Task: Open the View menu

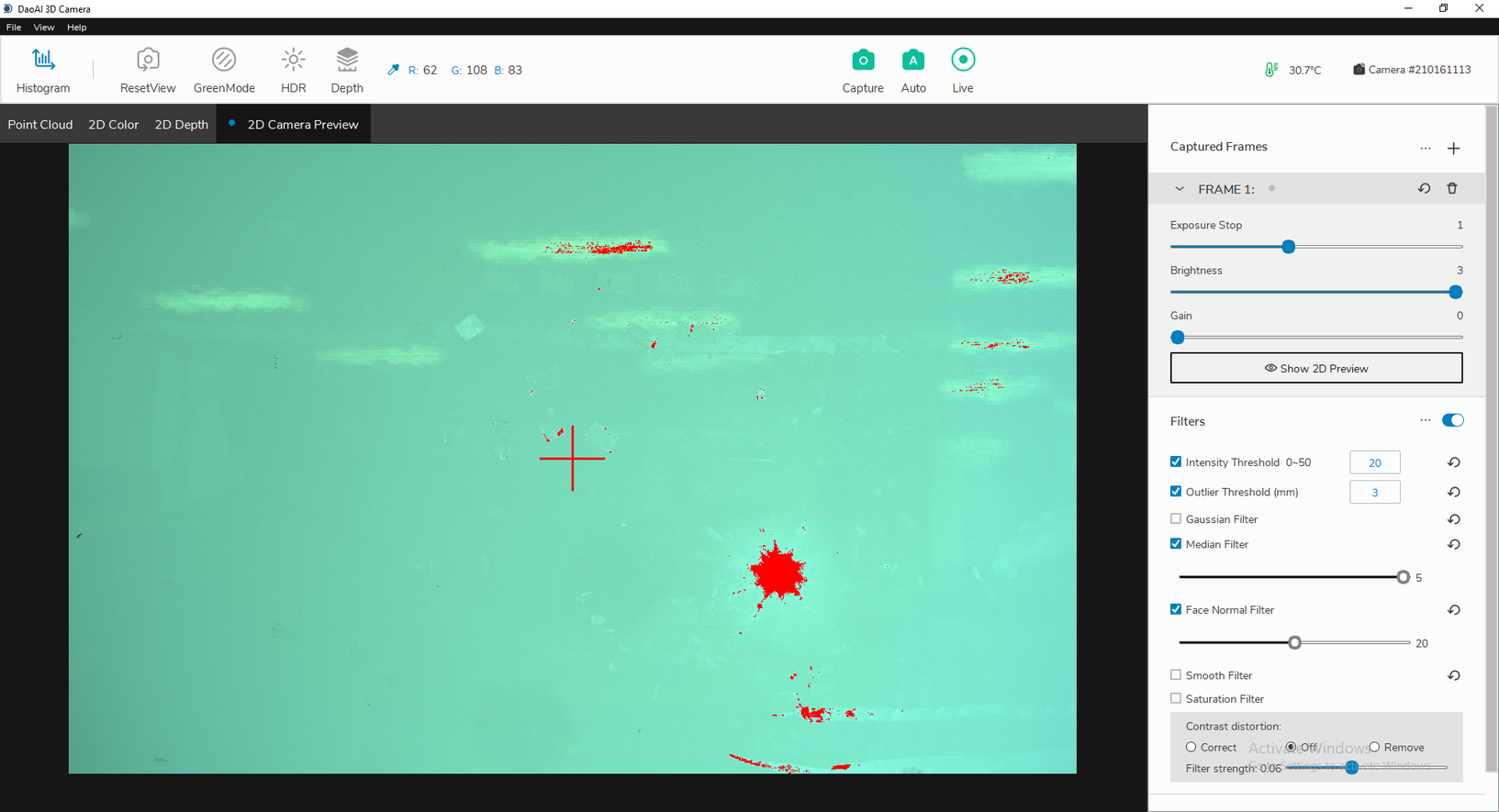Action: click(43, 28)
